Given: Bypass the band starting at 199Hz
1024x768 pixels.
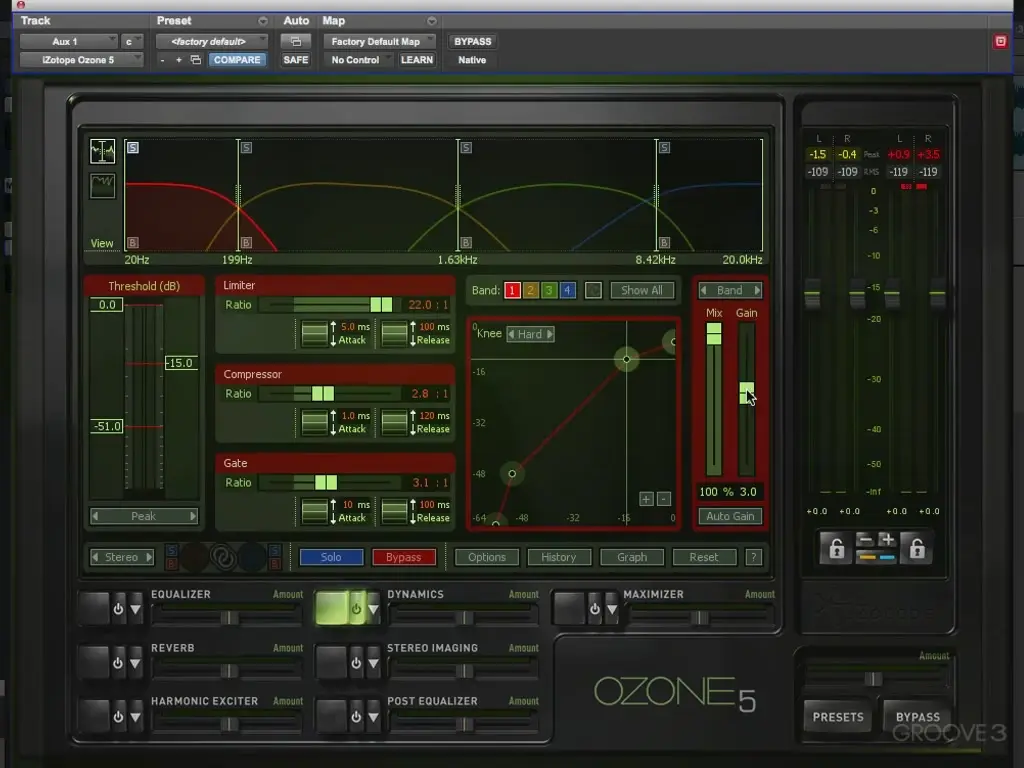Looking at the screenshot, I should coord(246,242).
